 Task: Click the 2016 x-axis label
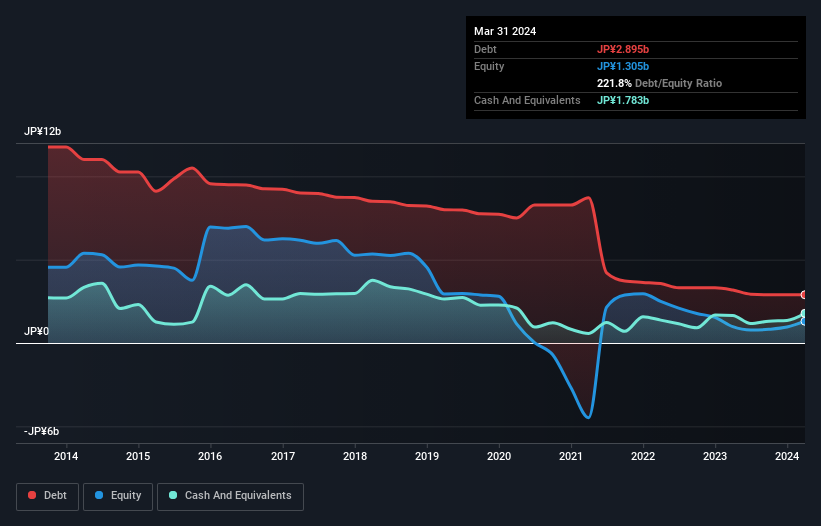(210, 456)
